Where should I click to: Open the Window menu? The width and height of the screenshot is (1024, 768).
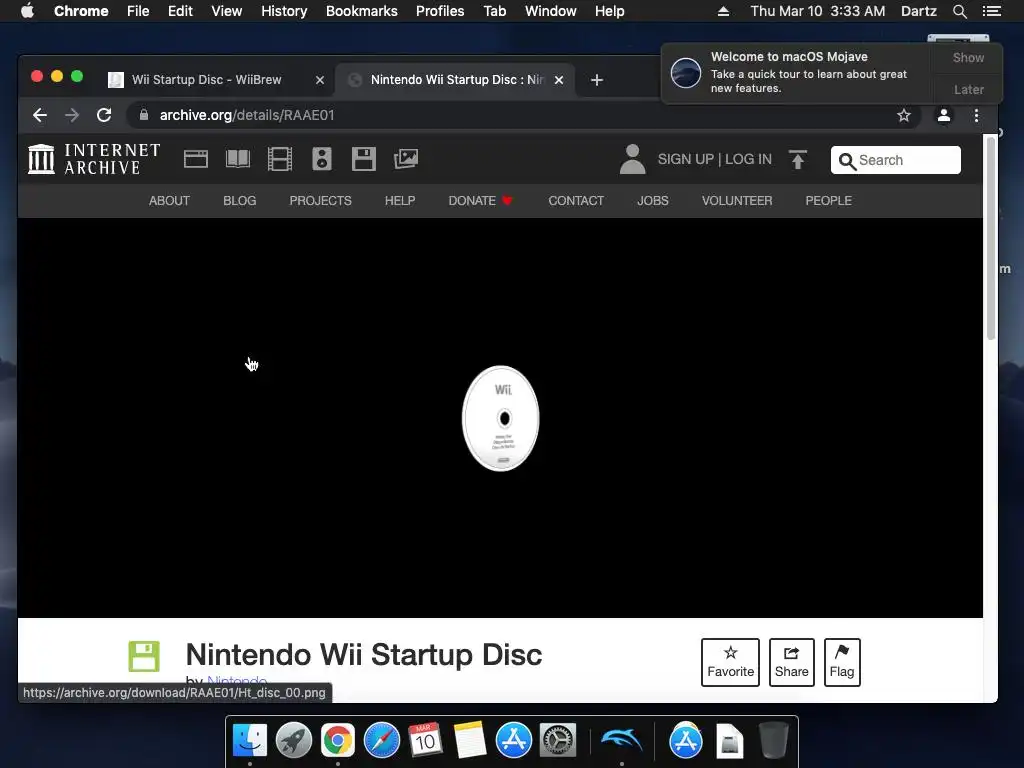click(551, 11)
